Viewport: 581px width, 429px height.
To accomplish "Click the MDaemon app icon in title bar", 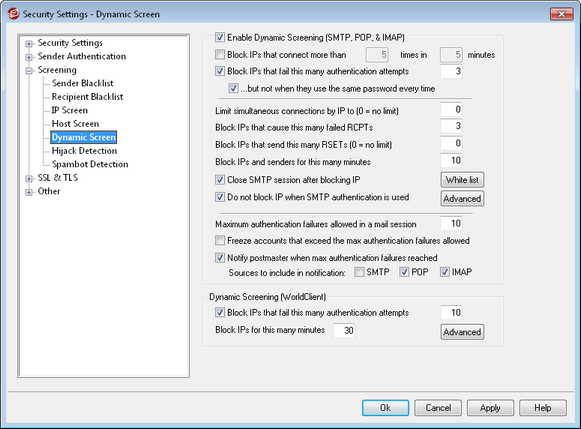I will coord(13,14).
